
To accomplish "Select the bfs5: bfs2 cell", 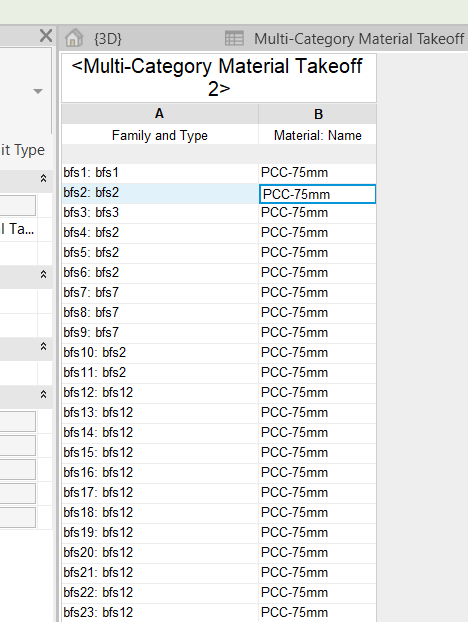I will point(160,253).
